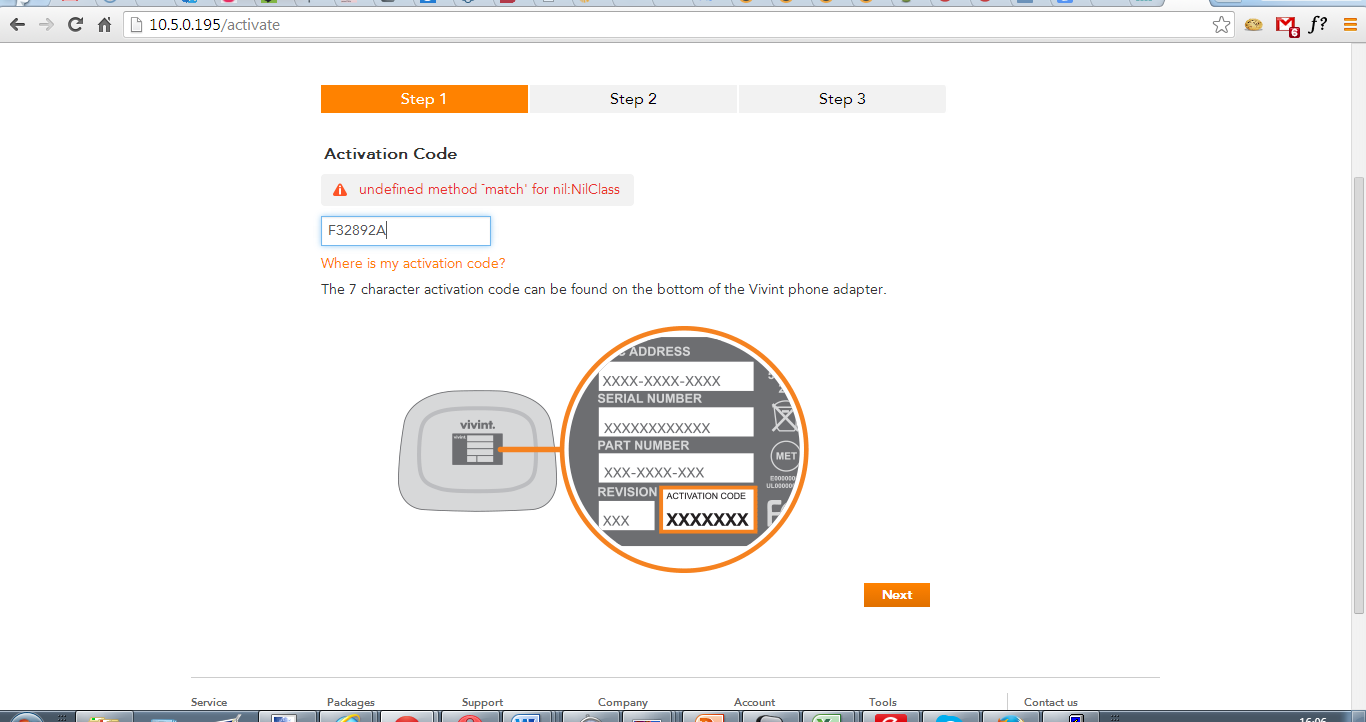Go to the browser home page icon
The width and height of the screenshot is (1366, 722).
click(104, 25)
